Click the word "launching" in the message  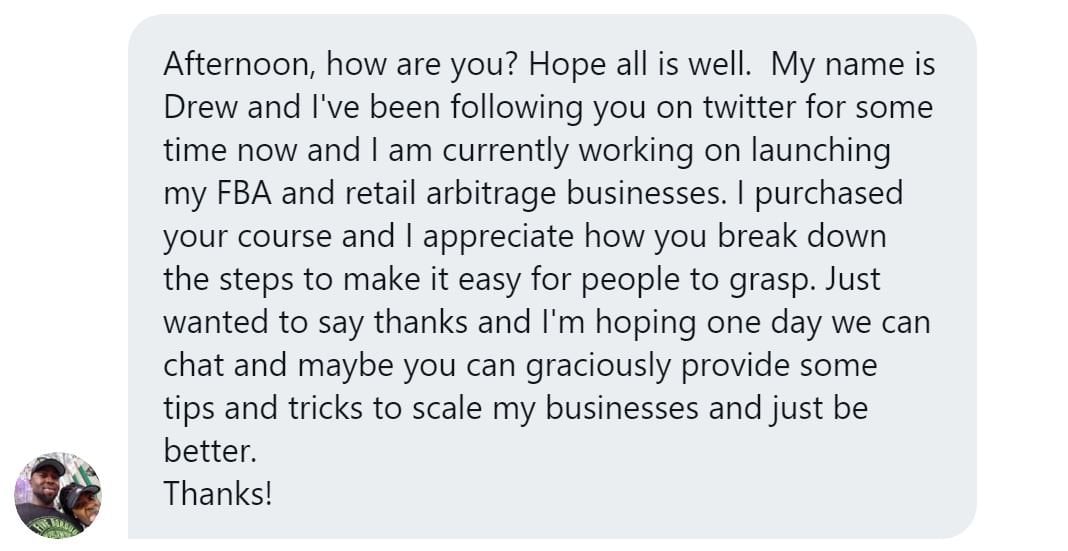click(x=822, y=150)
